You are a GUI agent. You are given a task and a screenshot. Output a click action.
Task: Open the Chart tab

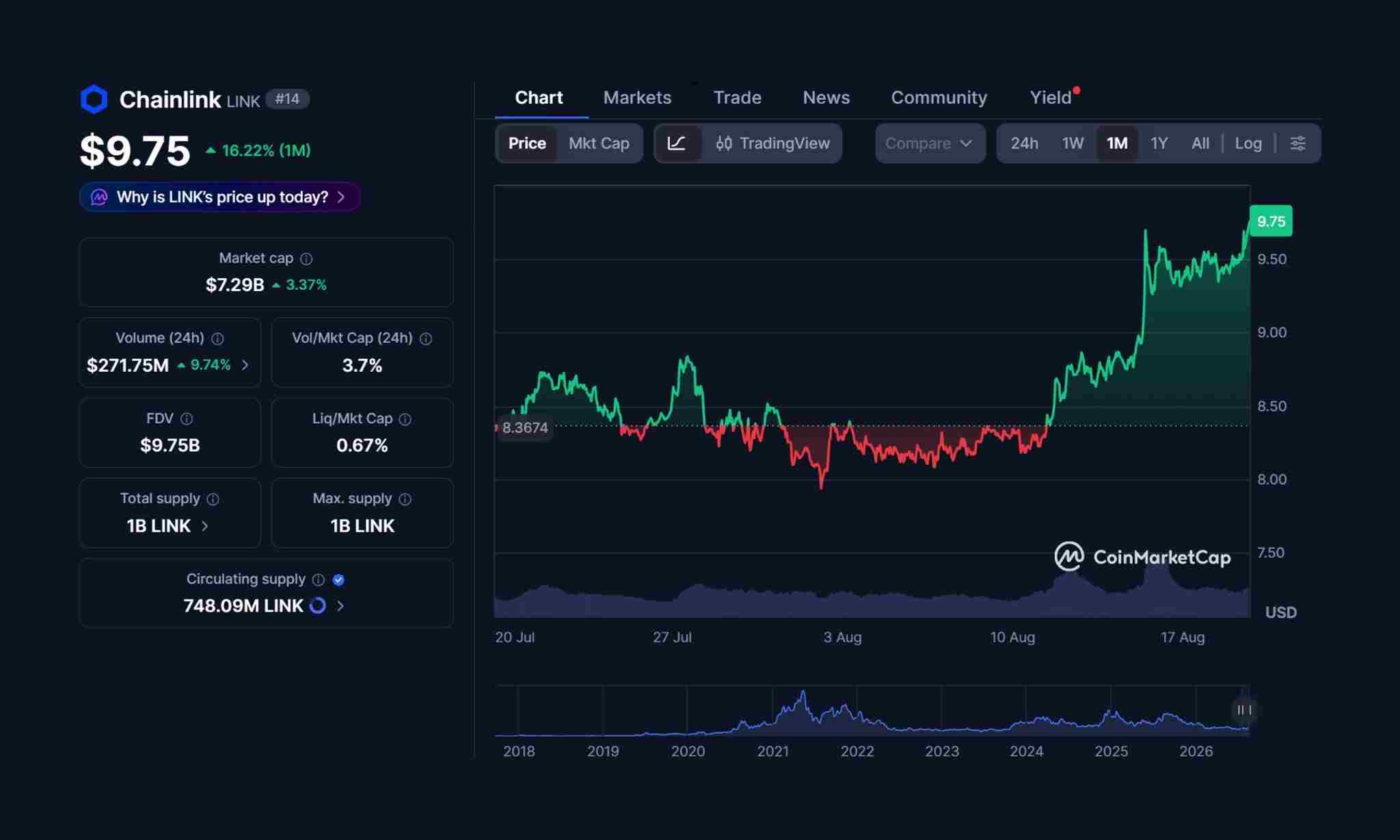coord(539,98)
